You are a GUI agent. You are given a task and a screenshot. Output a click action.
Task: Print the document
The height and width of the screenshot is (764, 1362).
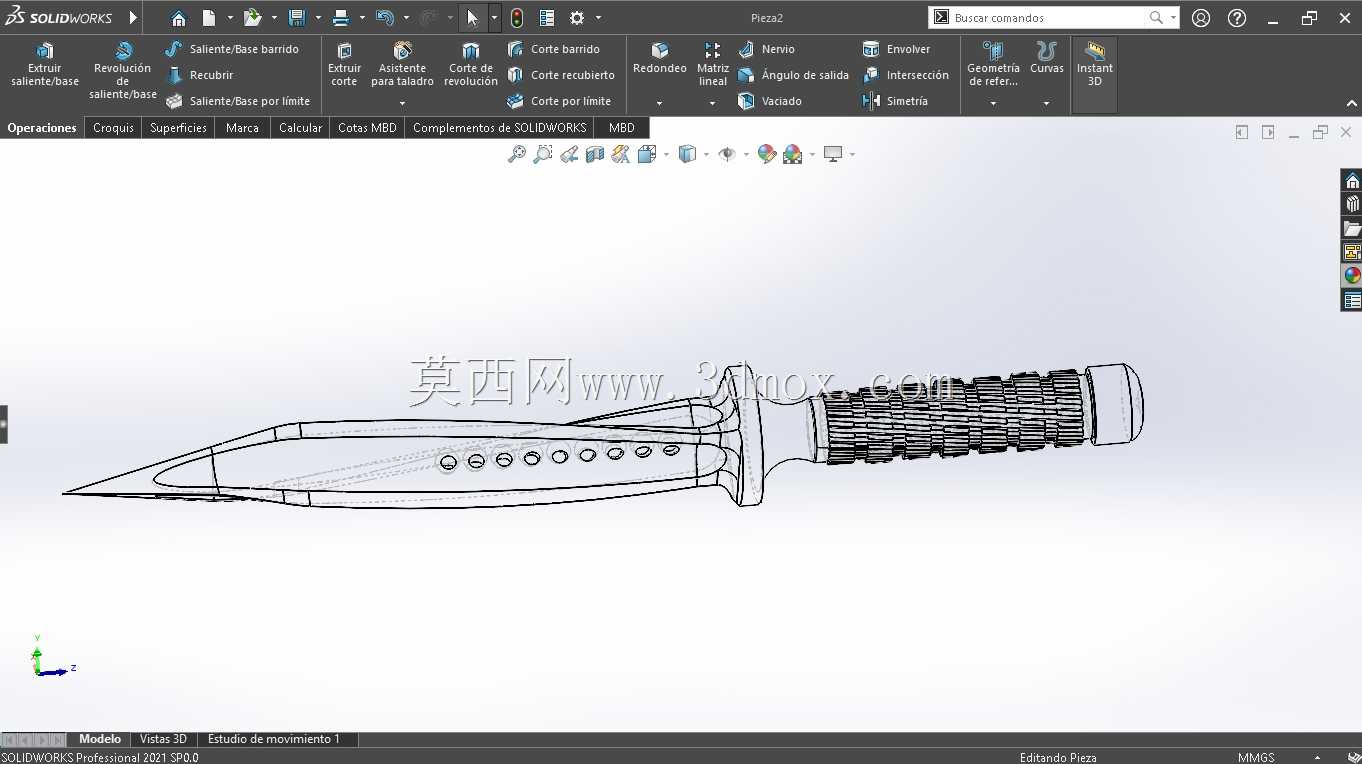tap(341, 18)
